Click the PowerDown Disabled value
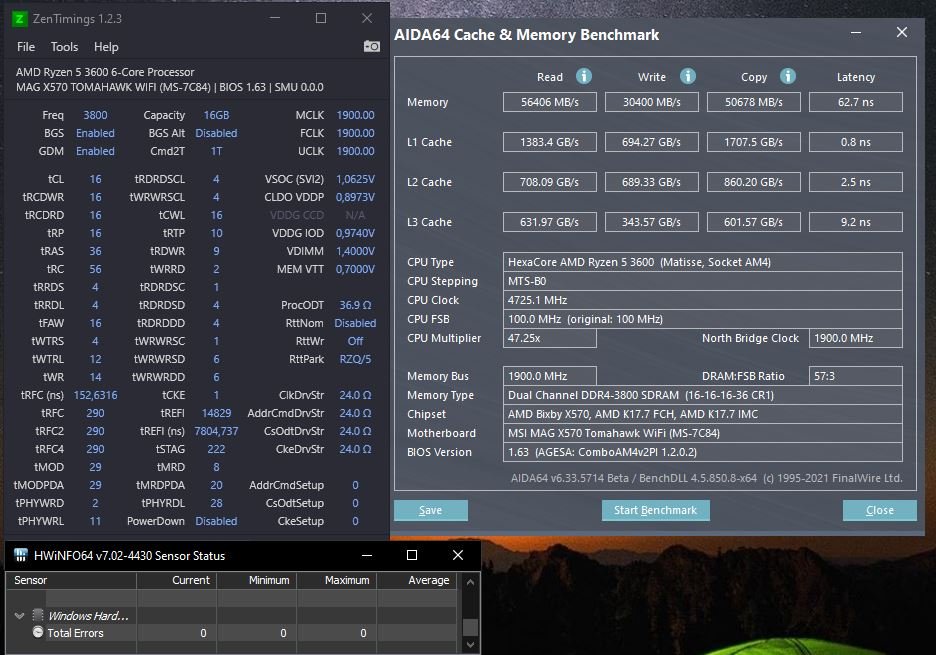936x655 pixels. click(x=216, y=521)
